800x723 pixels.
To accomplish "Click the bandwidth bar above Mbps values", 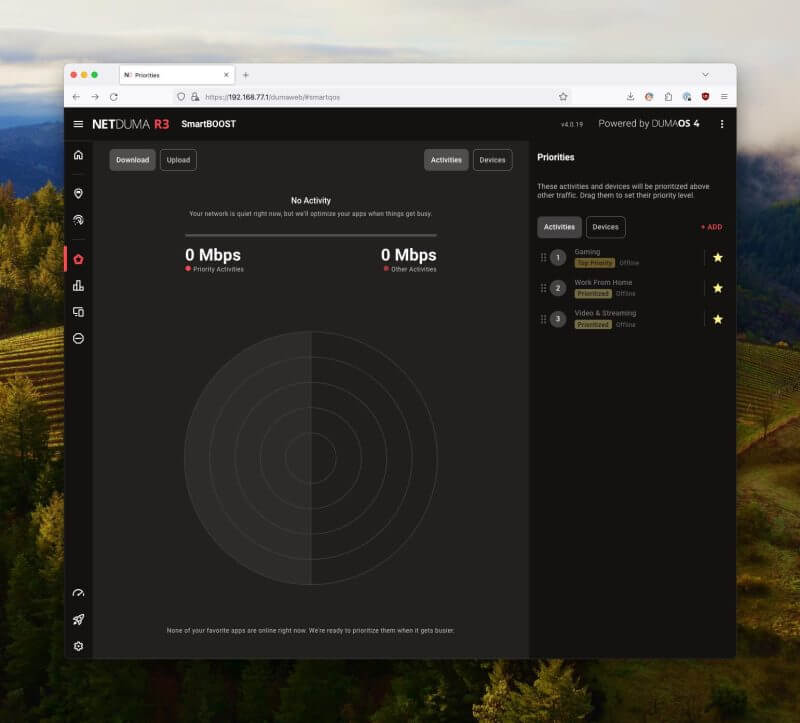I will [x=311, y=235].
